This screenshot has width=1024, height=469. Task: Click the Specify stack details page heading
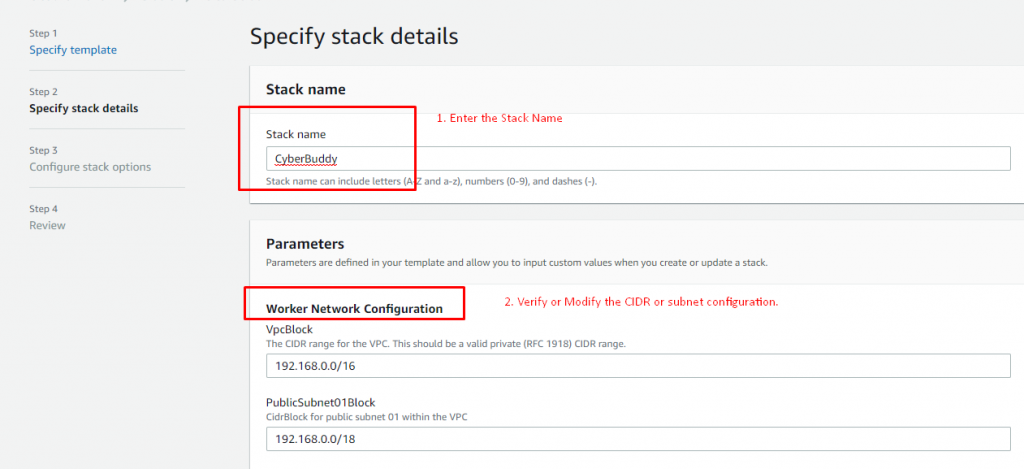click(354, 37)
